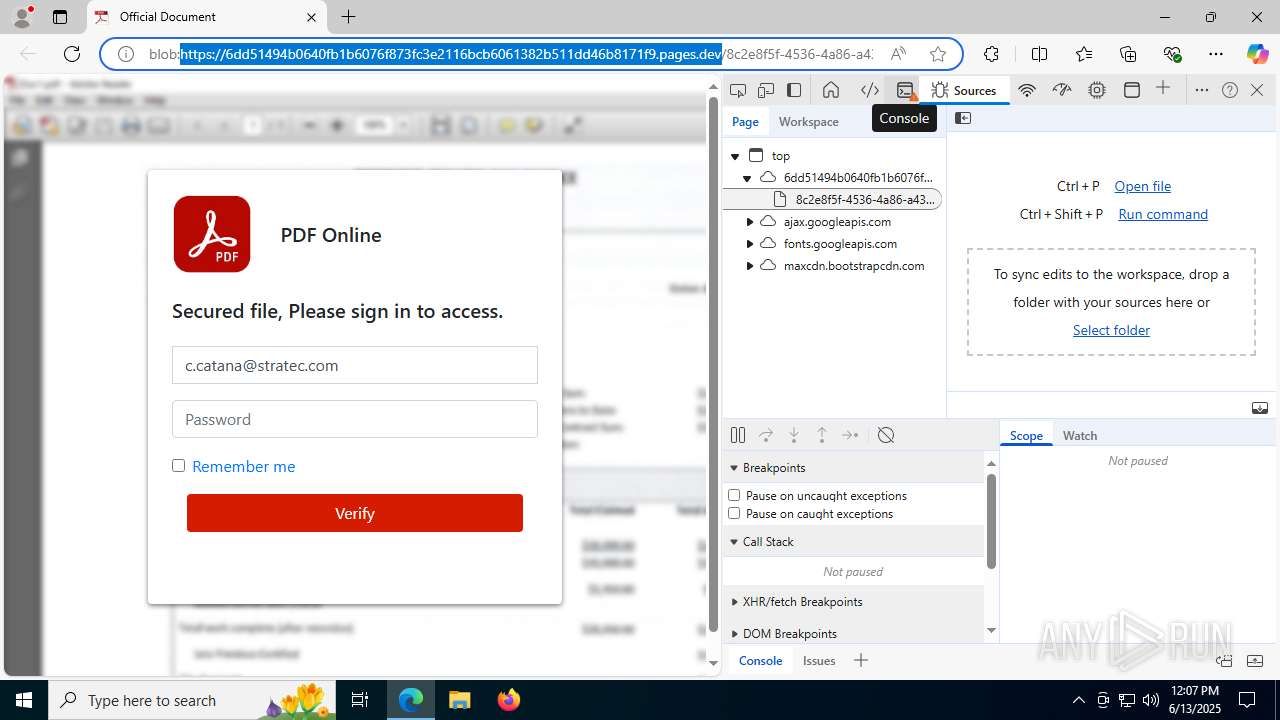Add a quick view tool with plus
Image resolution: width=1280 pixels, height=720 pixels.
[861, 660]
